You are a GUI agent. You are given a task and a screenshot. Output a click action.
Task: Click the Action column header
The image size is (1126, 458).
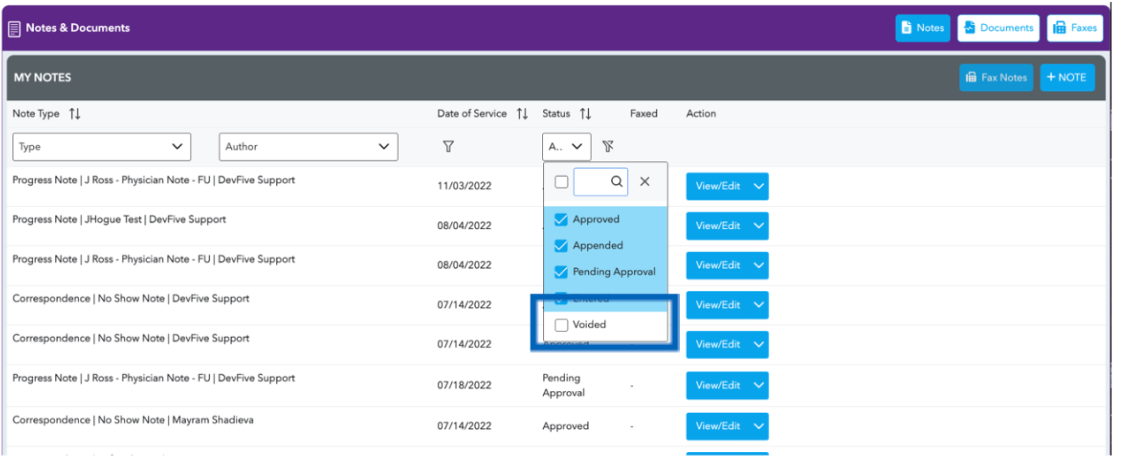(x=701, y=113)
